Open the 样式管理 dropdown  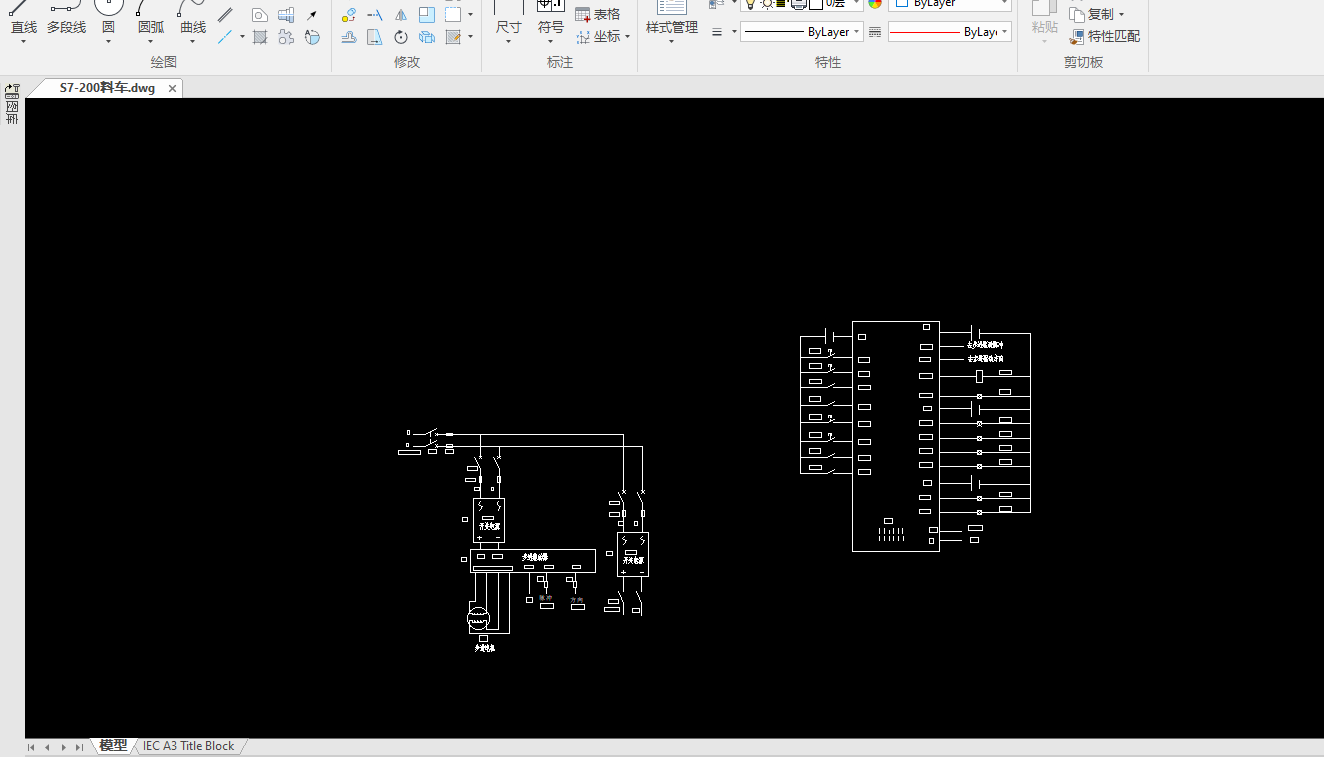(x=671, y=41)
